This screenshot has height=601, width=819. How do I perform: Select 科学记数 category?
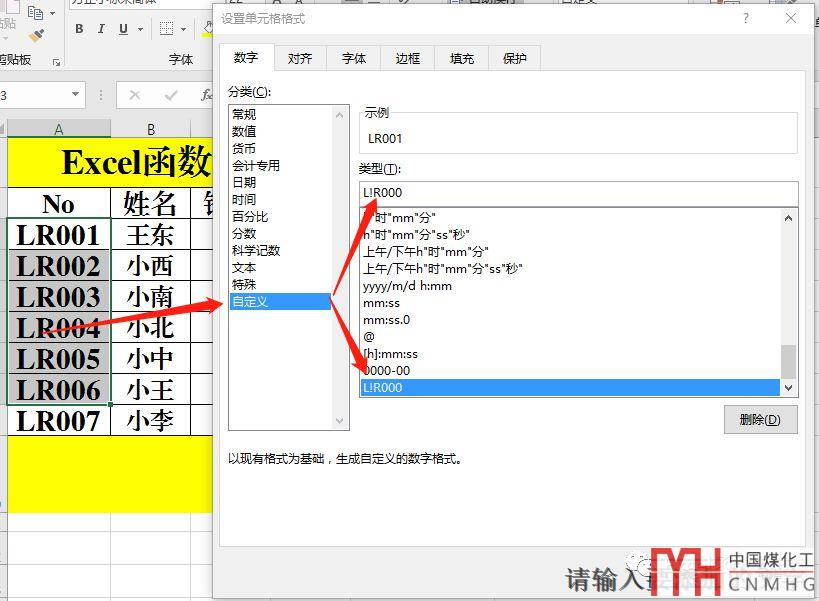[281, 250]
